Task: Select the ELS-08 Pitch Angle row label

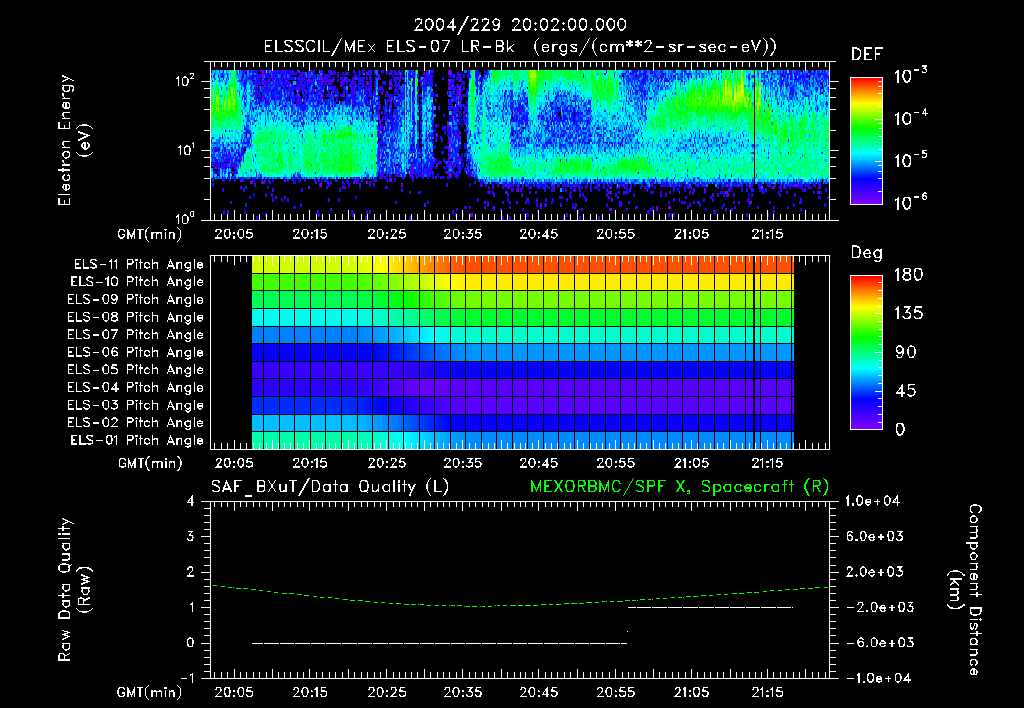Action: tap(136, 317)
